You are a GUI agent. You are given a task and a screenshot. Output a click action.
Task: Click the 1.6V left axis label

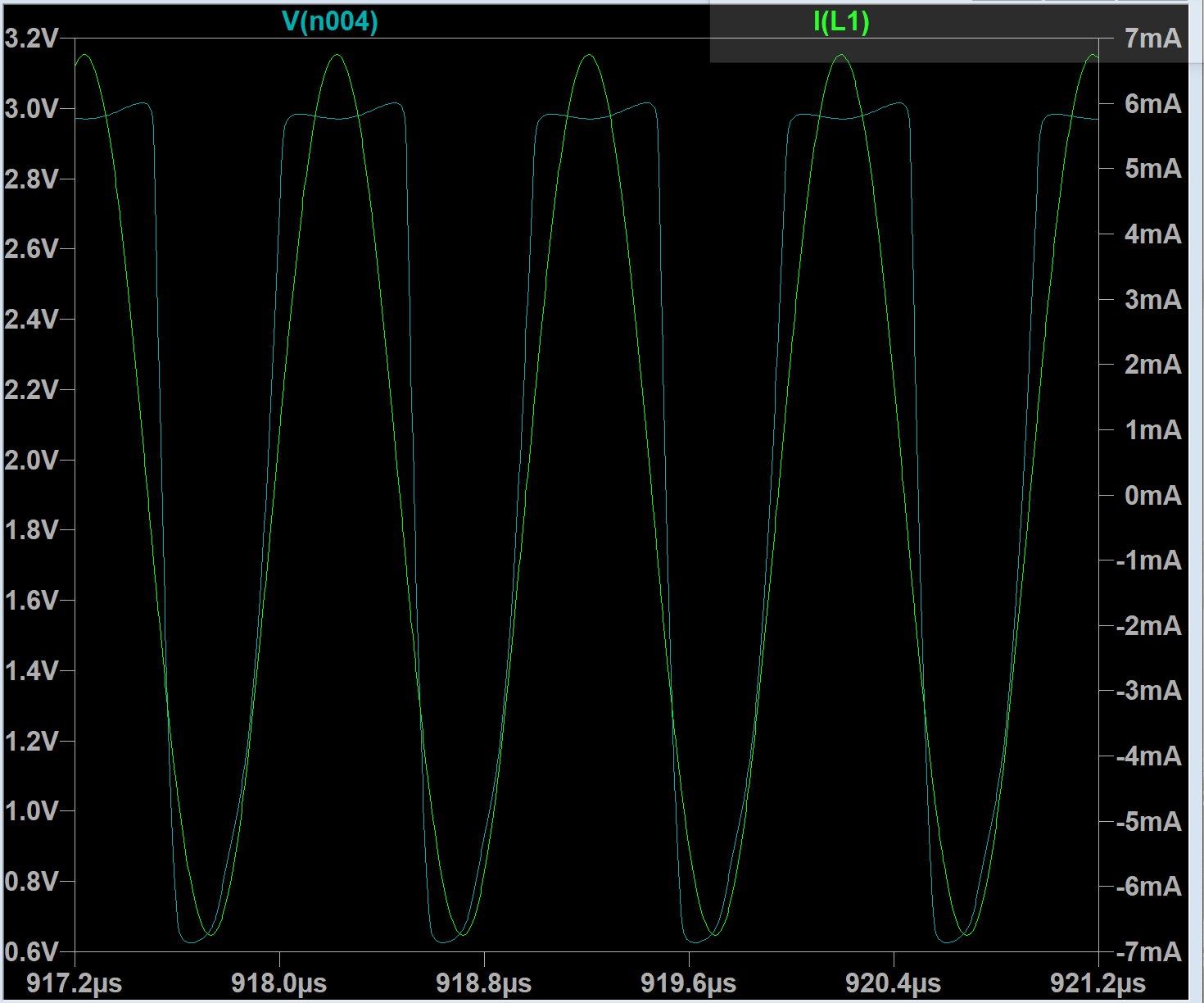pyautogui.click(x=31, y=600)
